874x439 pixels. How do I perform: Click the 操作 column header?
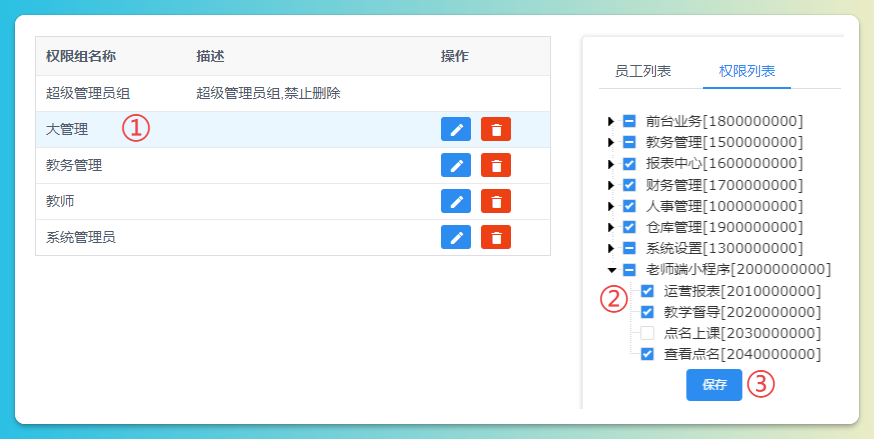[455, 56]
